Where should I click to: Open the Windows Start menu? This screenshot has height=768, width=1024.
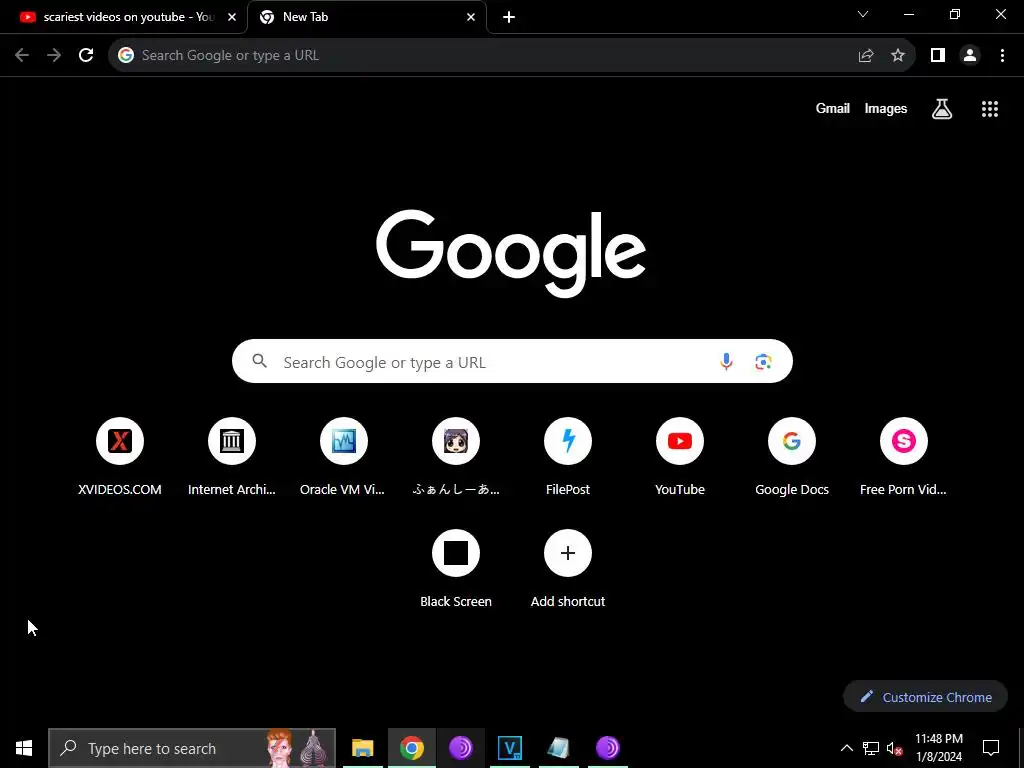pos(24,748)
